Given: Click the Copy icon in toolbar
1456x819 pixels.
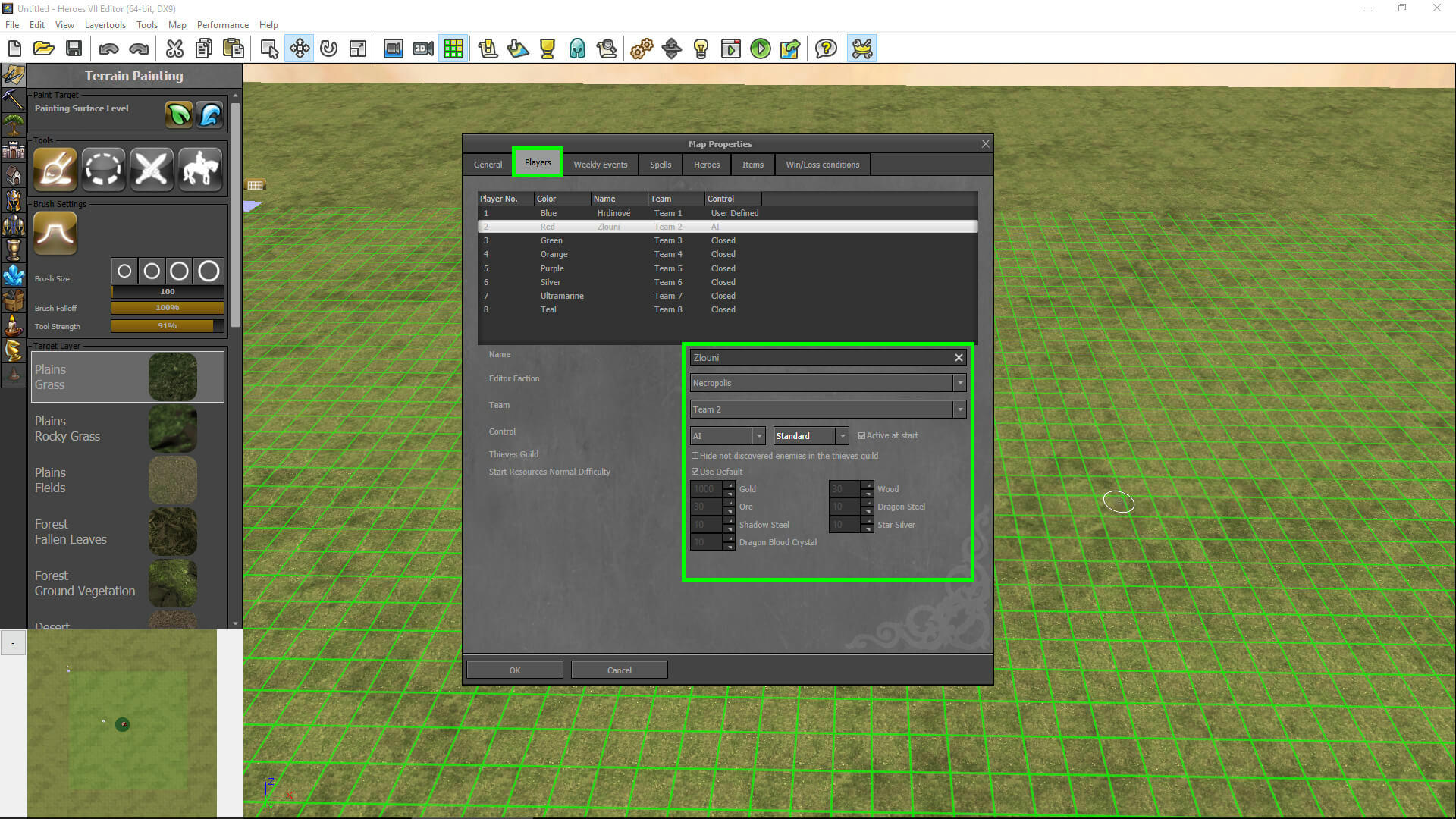Looking at the screenshot, I should point(204,49).
